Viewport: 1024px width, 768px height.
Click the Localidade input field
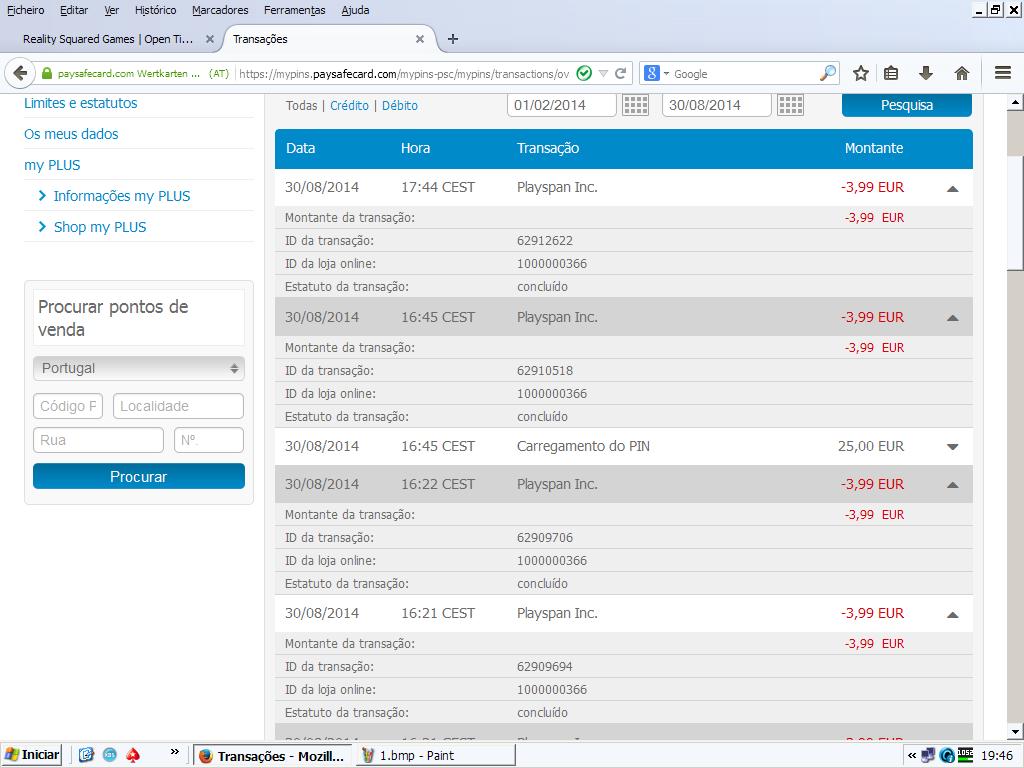click(x=178, y=406)
